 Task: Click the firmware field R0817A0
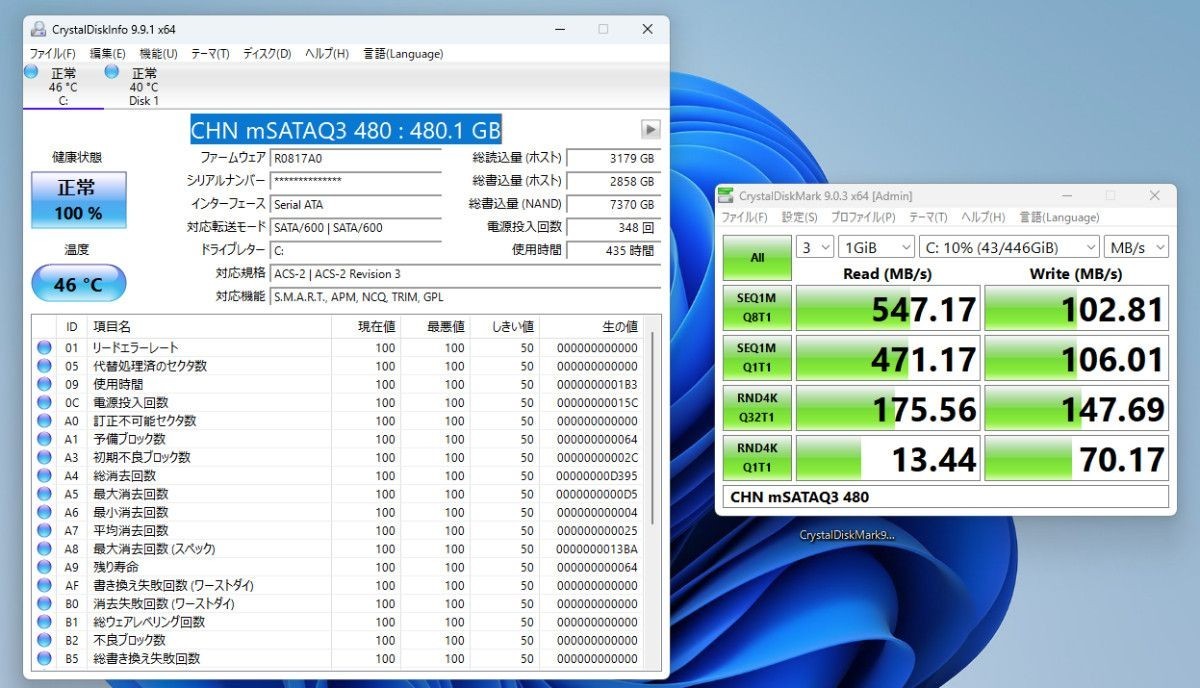pyautogui.click(x=355, y=158)
